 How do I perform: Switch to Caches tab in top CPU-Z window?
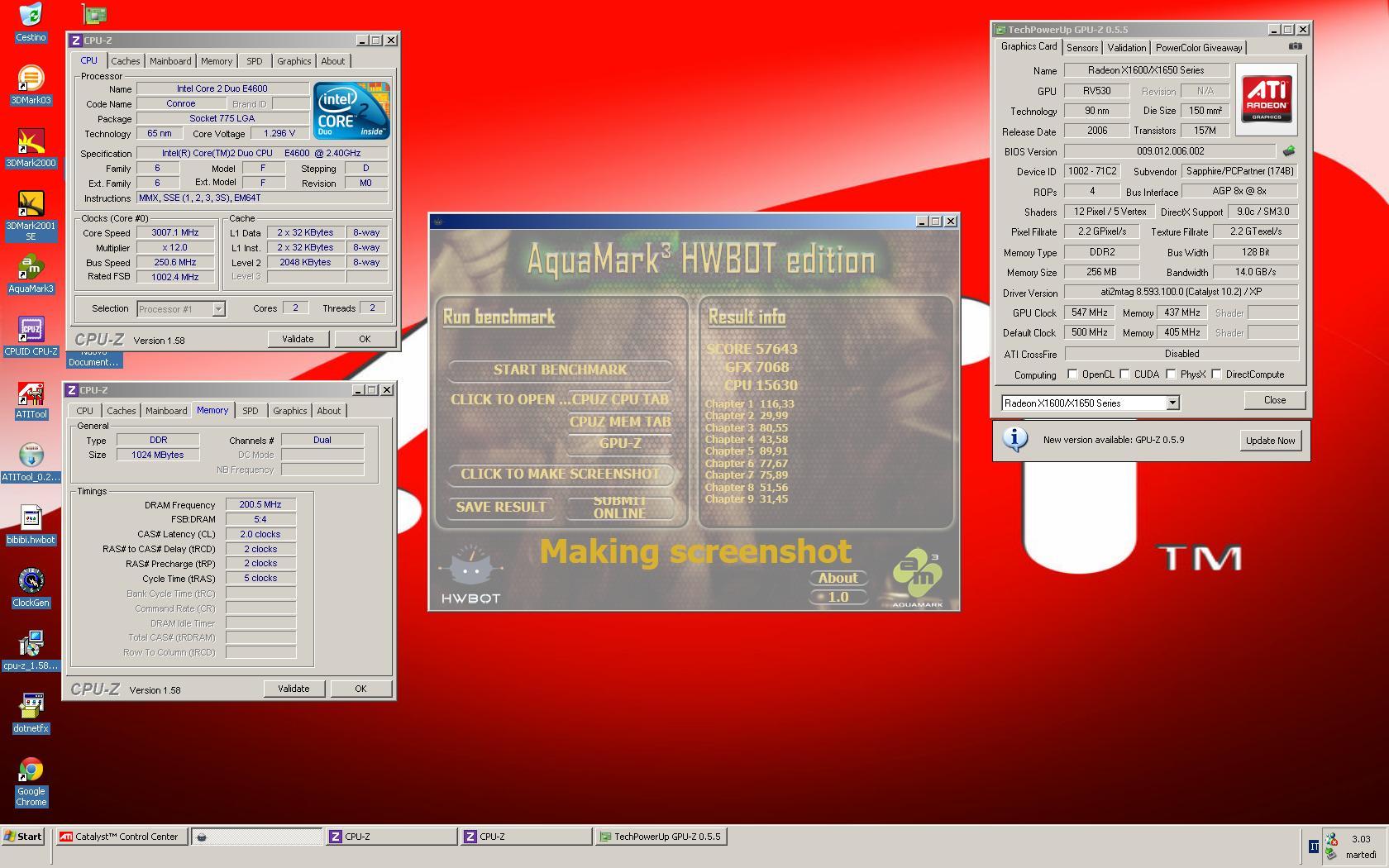(x=126, y=61)
